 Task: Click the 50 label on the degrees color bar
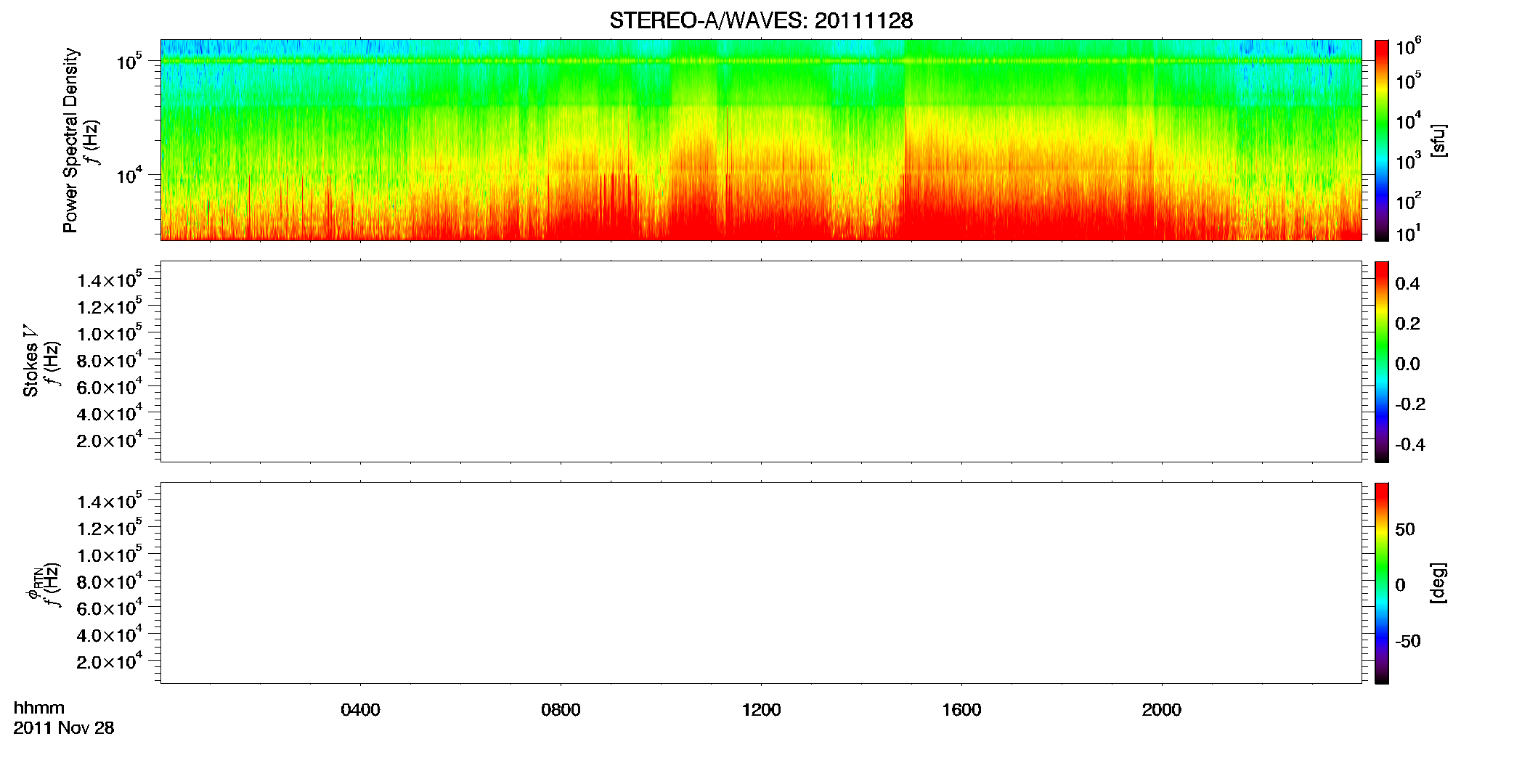1405,529
